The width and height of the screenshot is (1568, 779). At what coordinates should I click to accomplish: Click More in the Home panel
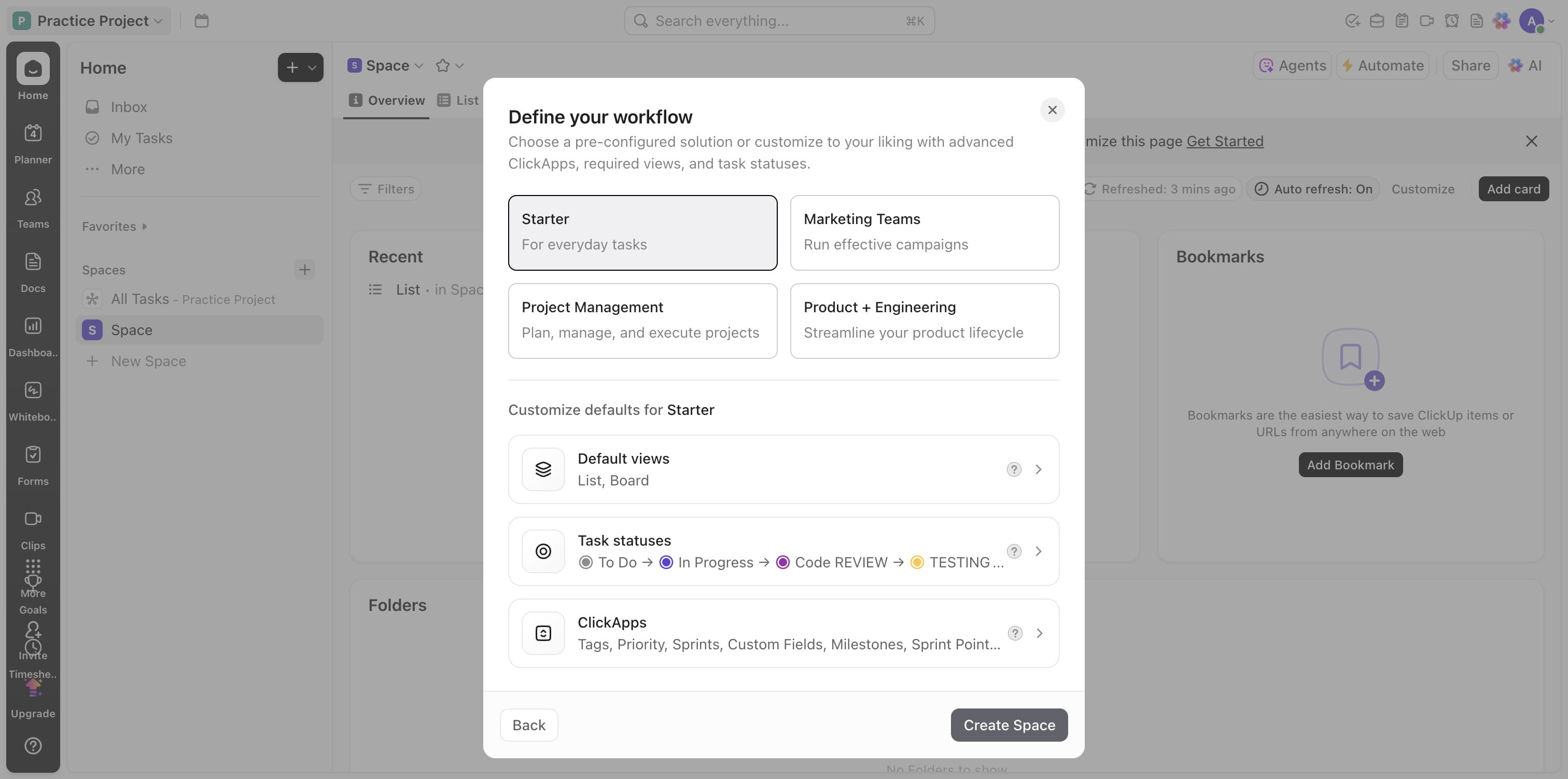click(x=200, y=169)
